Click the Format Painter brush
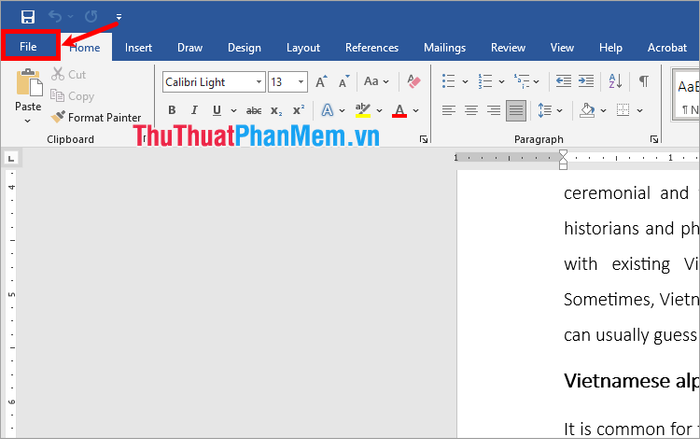700x439 pixels. tap(59, 117)
